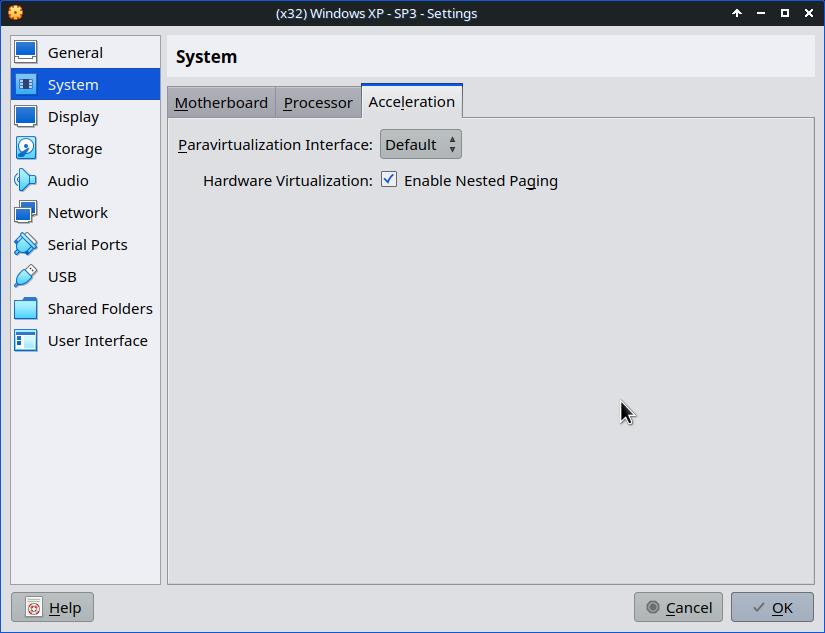825x633 pixels.
Task: Click the "User Interface" label in the sidebar
Action: [x=97, y=341]
